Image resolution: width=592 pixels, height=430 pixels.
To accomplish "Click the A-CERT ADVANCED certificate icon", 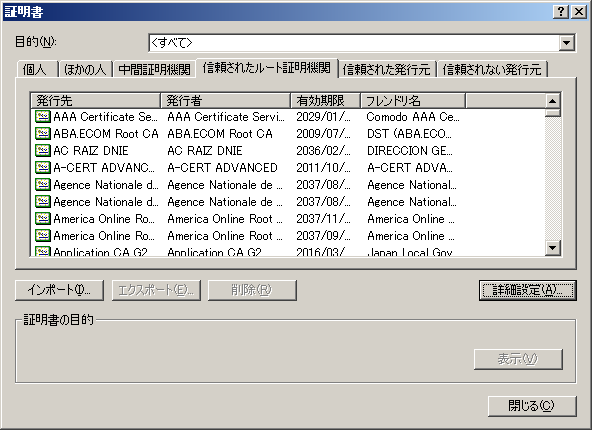I will pyautogui.click(x=43, y=167).
